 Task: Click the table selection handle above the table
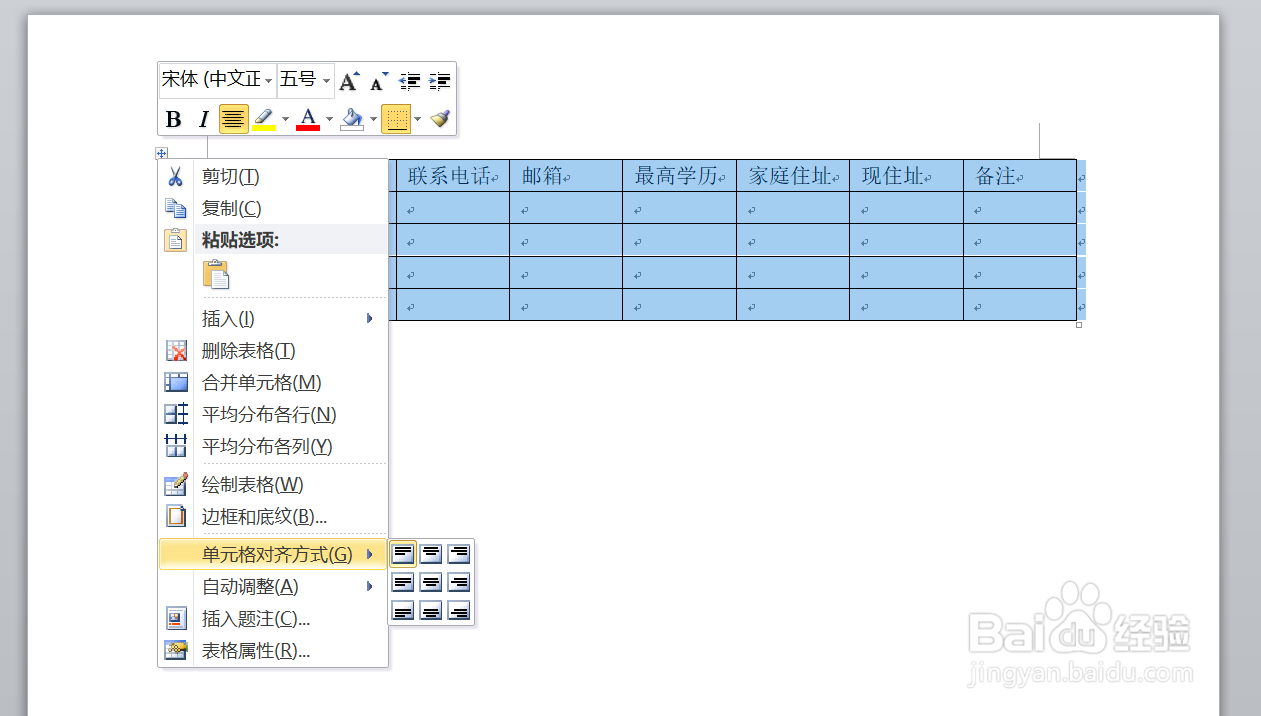click(161, 152)
